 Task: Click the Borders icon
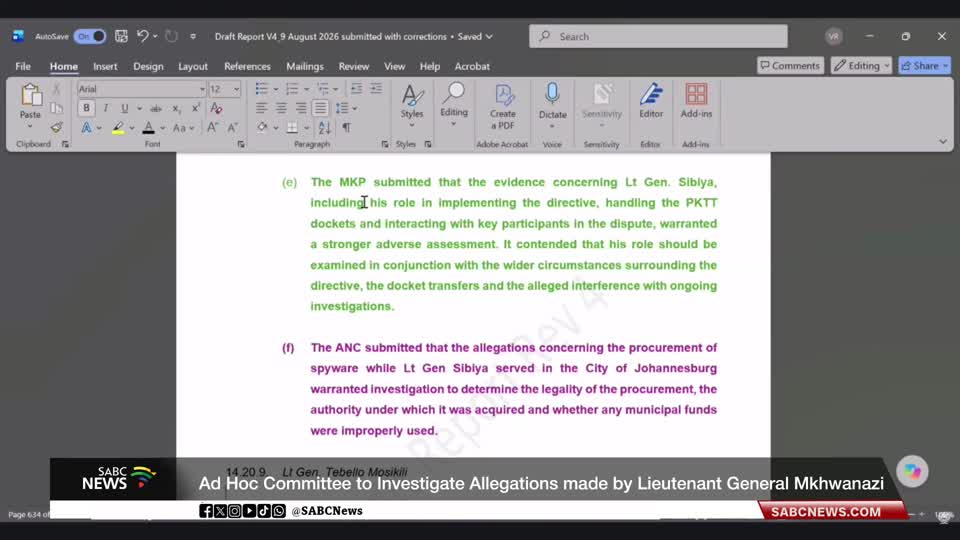(x=293, y=127)
